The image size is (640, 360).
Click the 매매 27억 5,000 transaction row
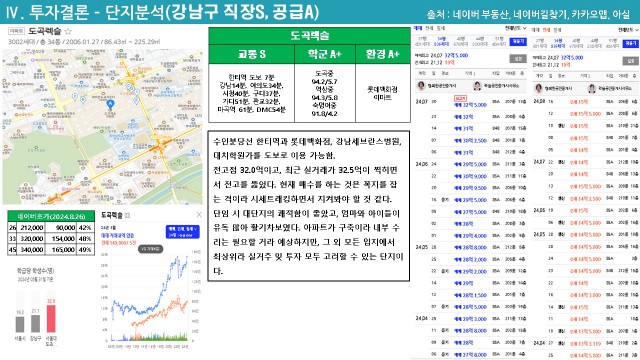point(471,211)
